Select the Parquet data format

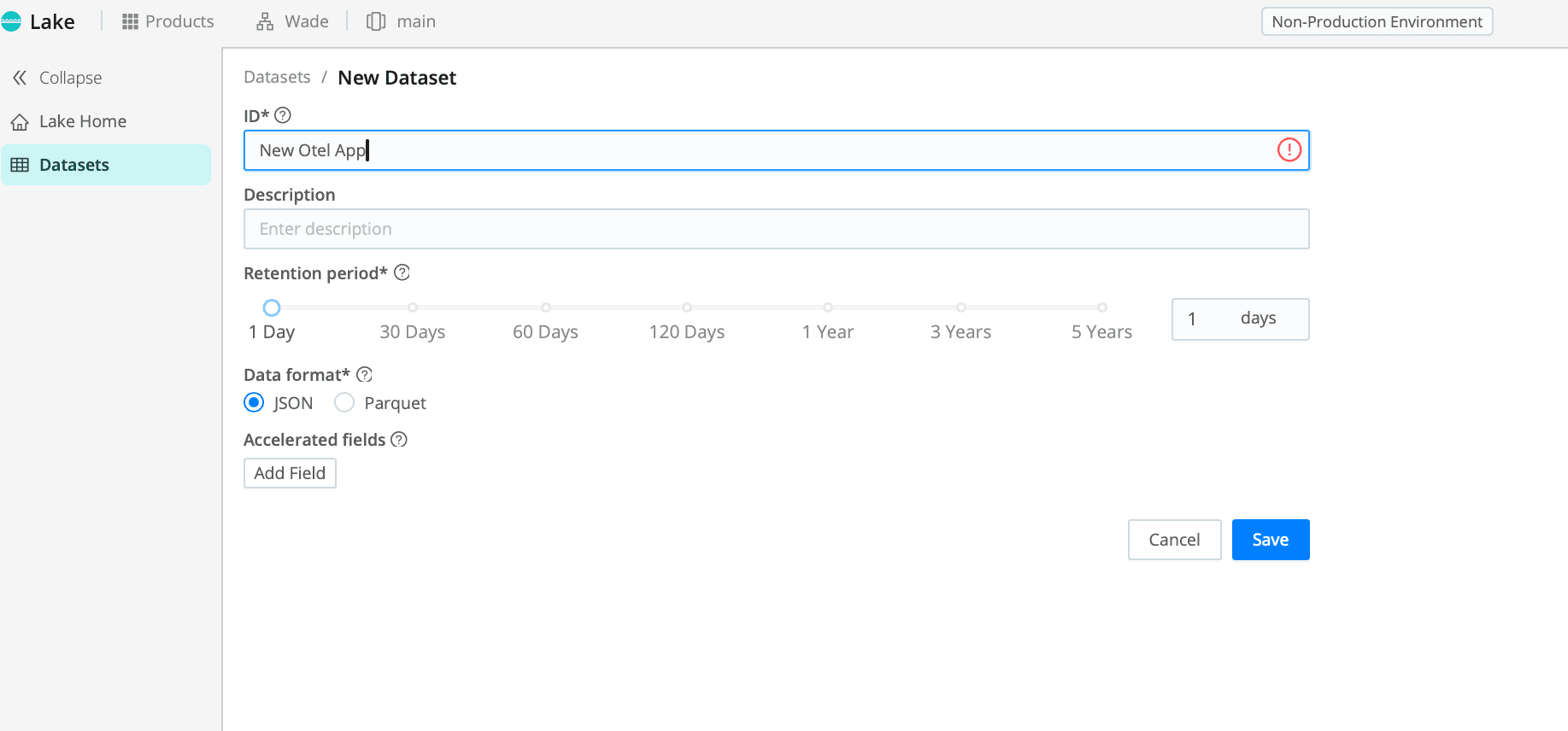344,403
